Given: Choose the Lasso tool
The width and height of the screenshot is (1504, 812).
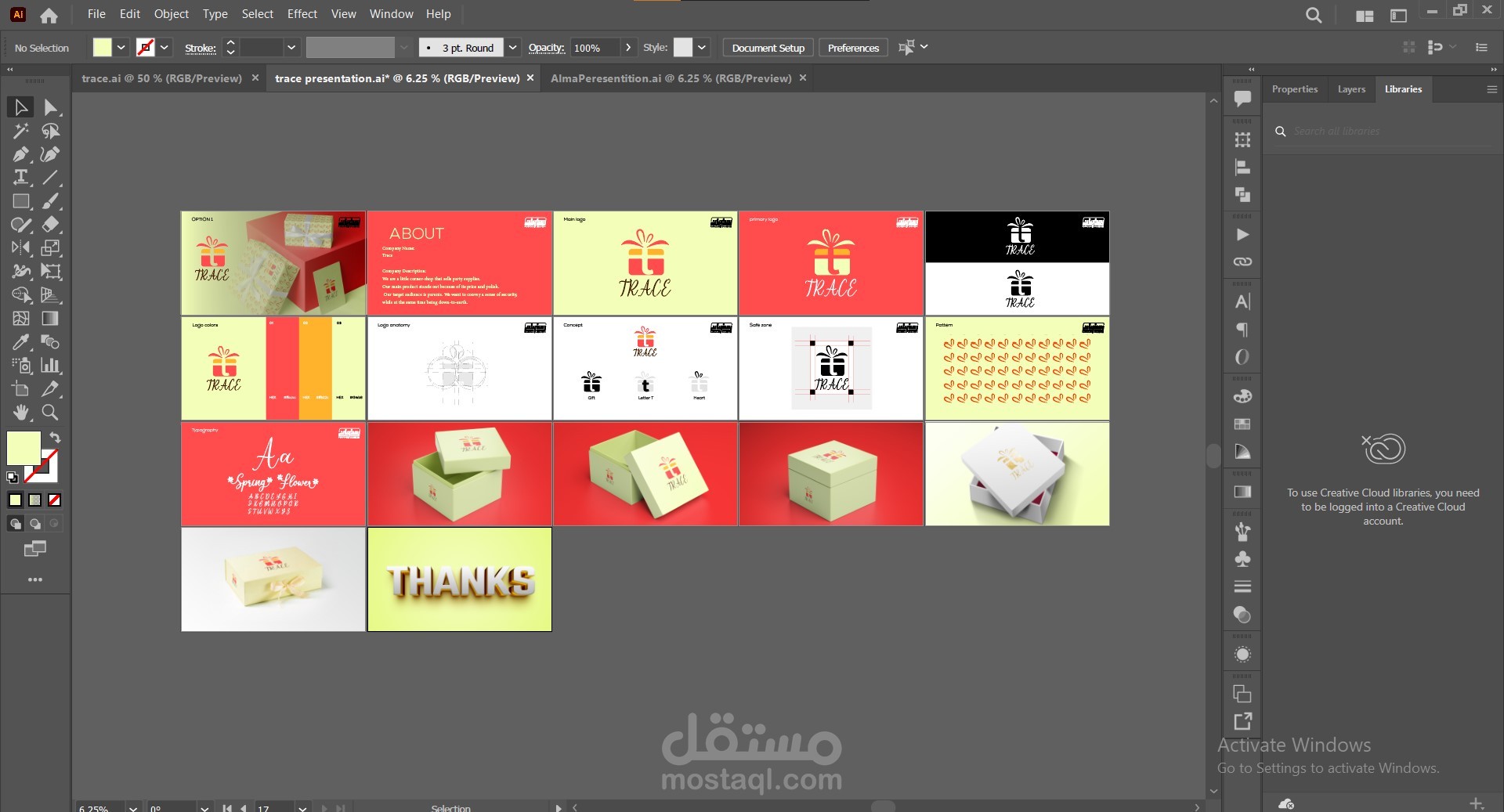Looking at the screenshot, I should click(x=51, y=131).
